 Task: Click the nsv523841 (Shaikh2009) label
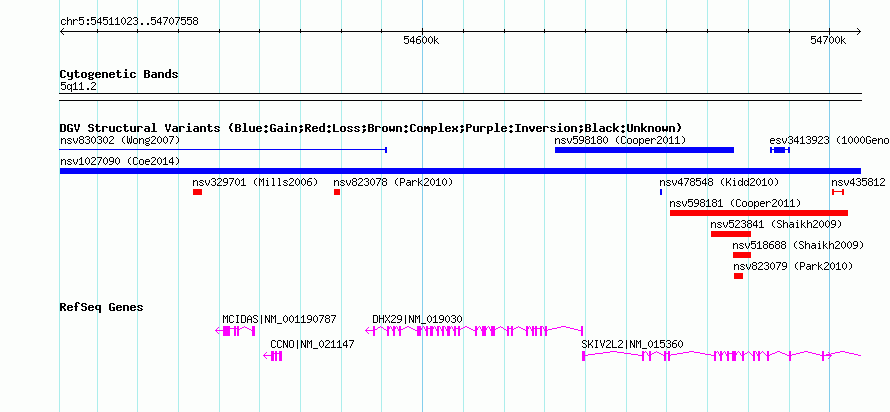[x=776, y=224]
